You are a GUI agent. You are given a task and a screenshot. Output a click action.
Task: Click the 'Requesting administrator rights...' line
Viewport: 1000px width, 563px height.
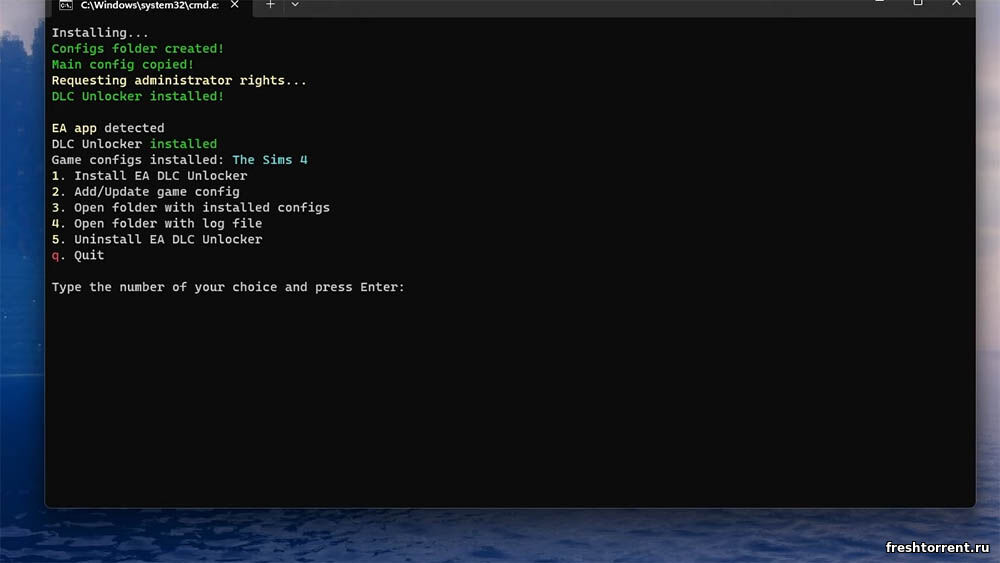point(179,81)
